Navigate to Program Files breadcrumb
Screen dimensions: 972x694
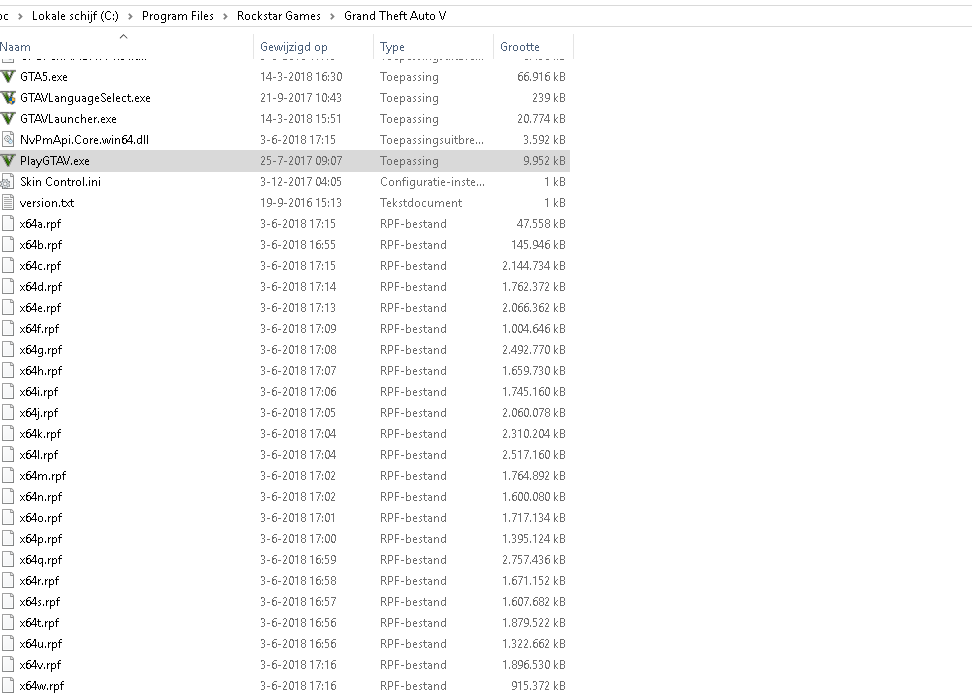click(178, 16)
